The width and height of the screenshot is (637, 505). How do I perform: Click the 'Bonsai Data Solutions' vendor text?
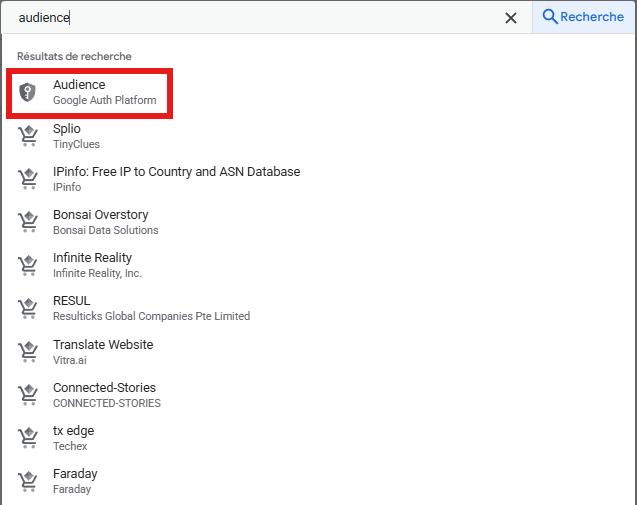106,230
